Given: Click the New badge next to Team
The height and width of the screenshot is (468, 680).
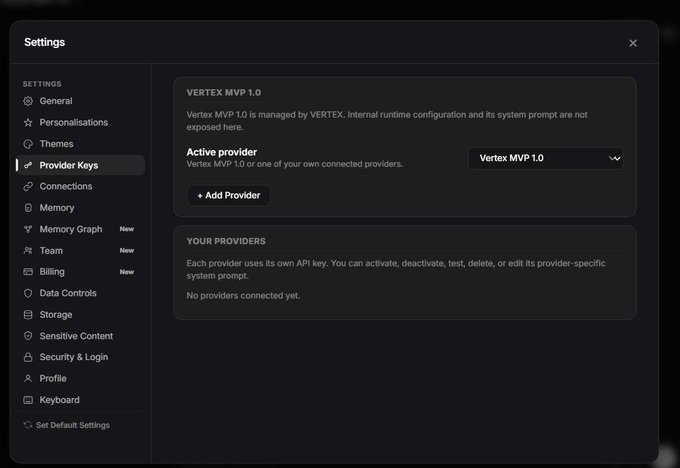Looking at the screenshot, I should (127, 251).
